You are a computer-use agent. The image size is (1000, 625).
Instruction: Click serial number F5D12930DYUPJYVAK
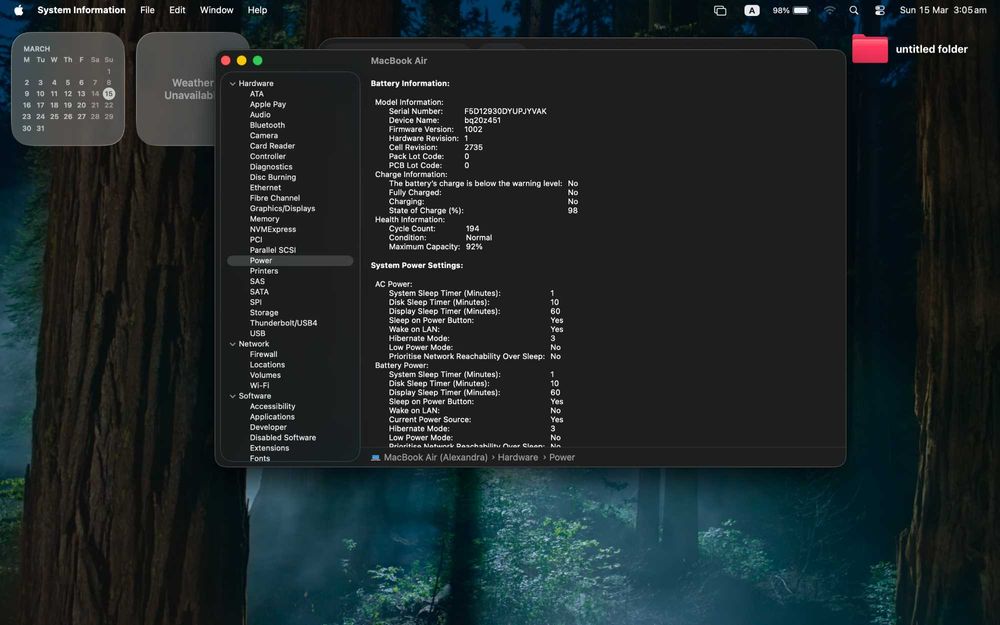pyautogui.click(x=505, y=111)
